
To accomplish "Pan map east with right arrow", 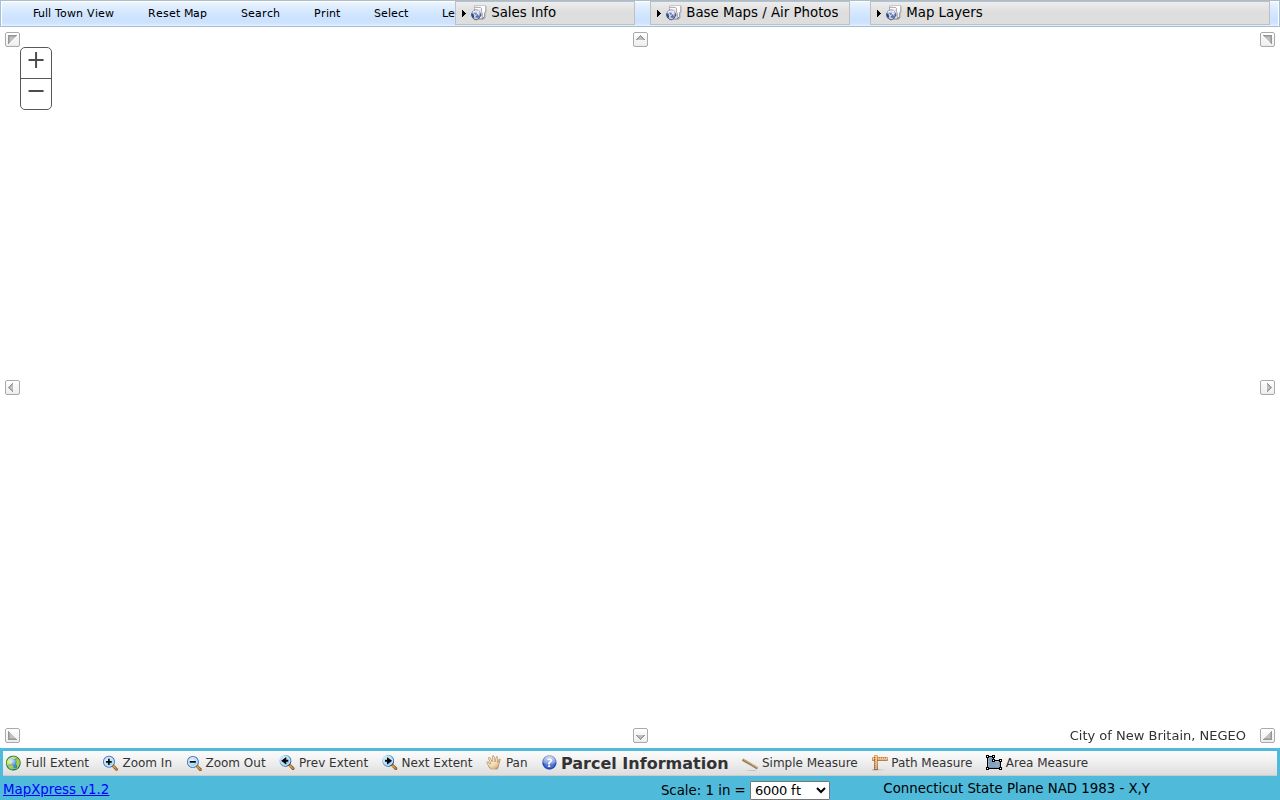I will 1267,387.
